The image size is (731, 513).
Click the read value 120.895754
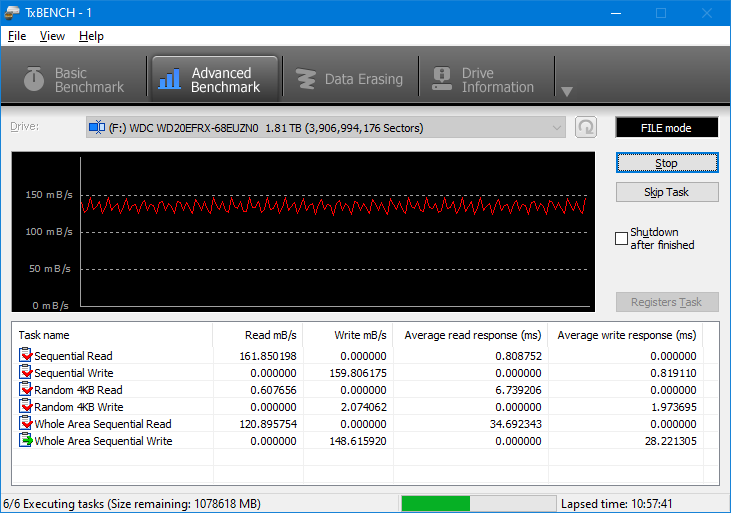click(268, 424)
